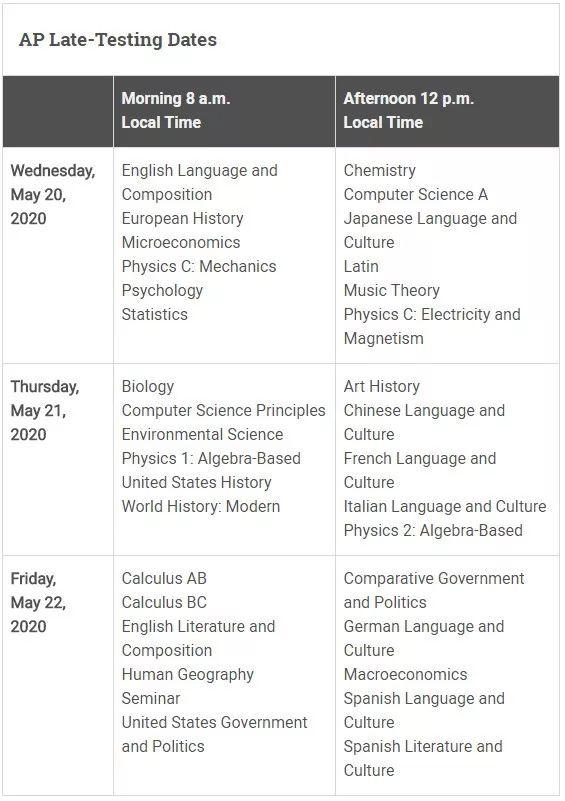The image size is (565, 801).
Task: Click Human Geography exam entry
Action: (x=187, y=675)
